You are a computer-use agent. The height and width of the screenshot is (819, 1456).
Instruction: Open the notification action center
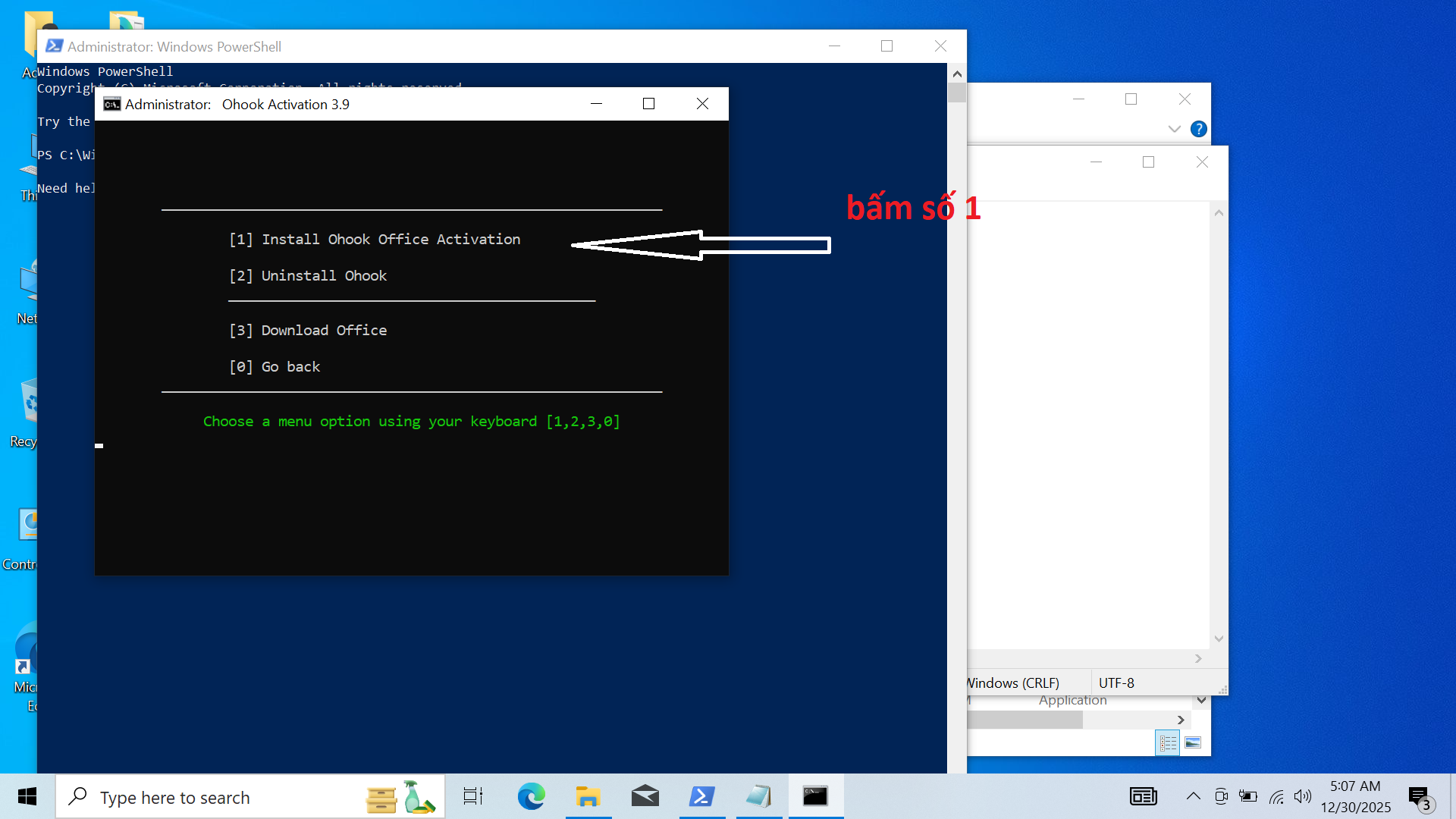(1420, 796)
